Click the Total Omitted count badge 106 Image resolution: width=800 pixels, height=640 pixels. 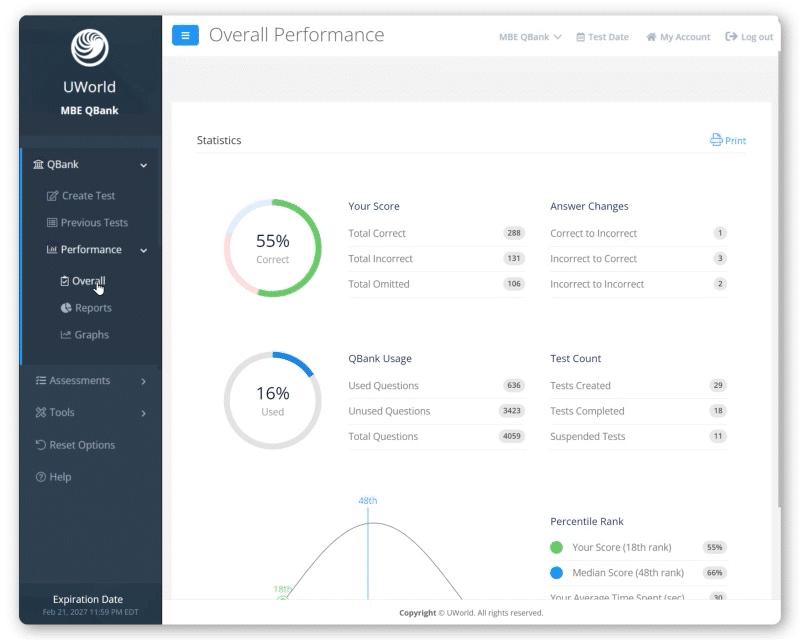[x=514, y=284]
